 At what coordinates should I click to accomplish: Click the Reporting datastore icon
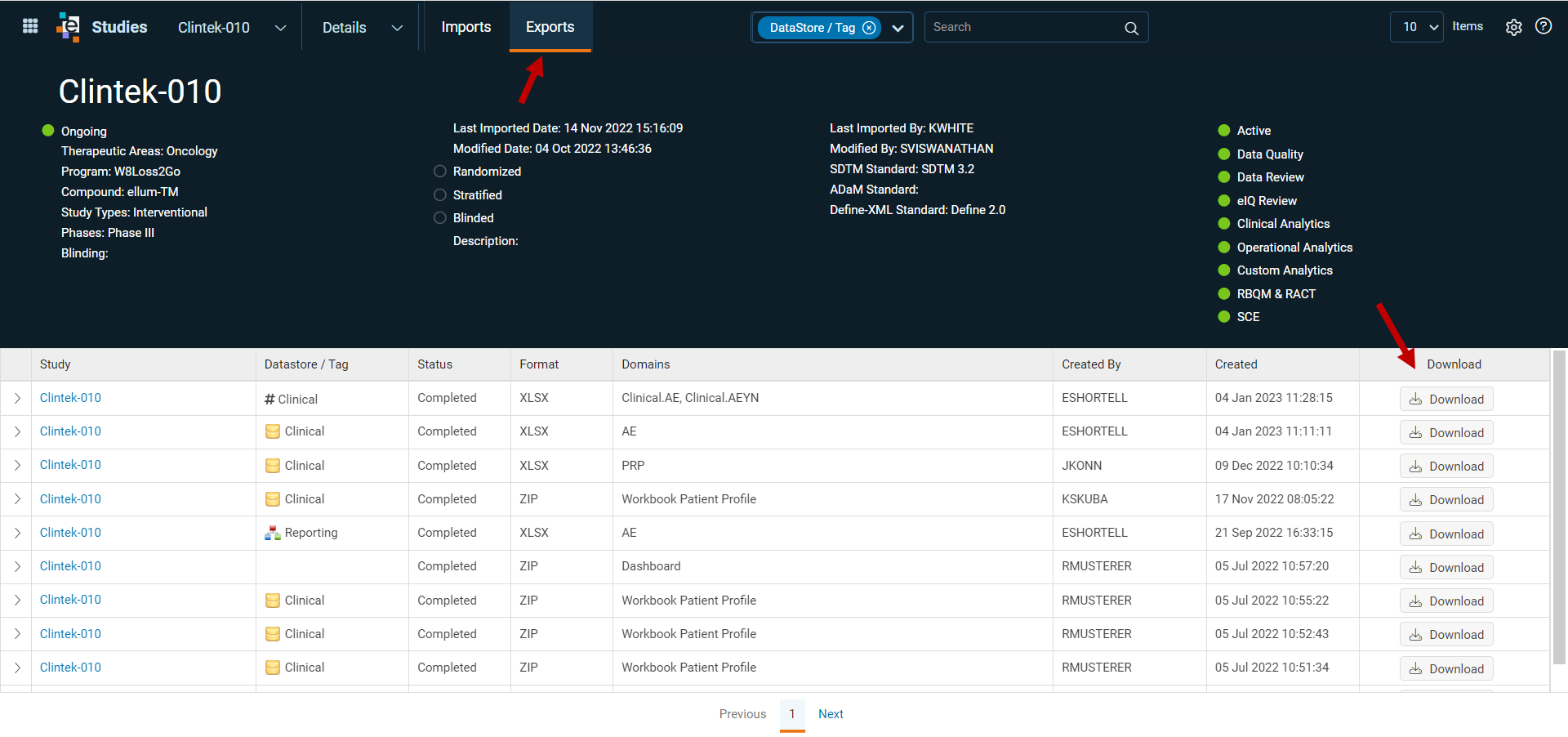pos(273,533)
